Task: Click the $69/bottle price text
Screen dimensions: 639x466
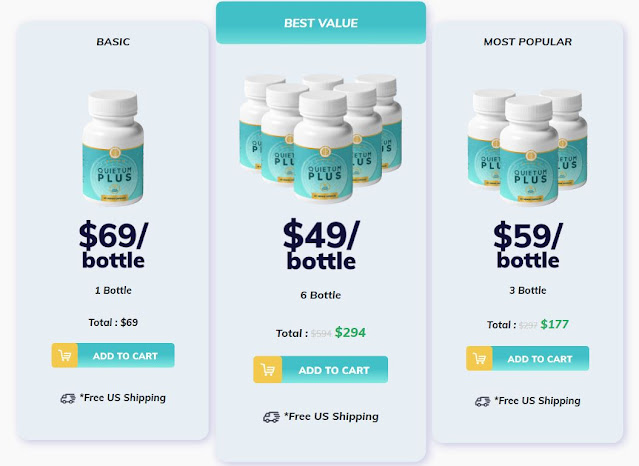Action: [x=113, y=245]
